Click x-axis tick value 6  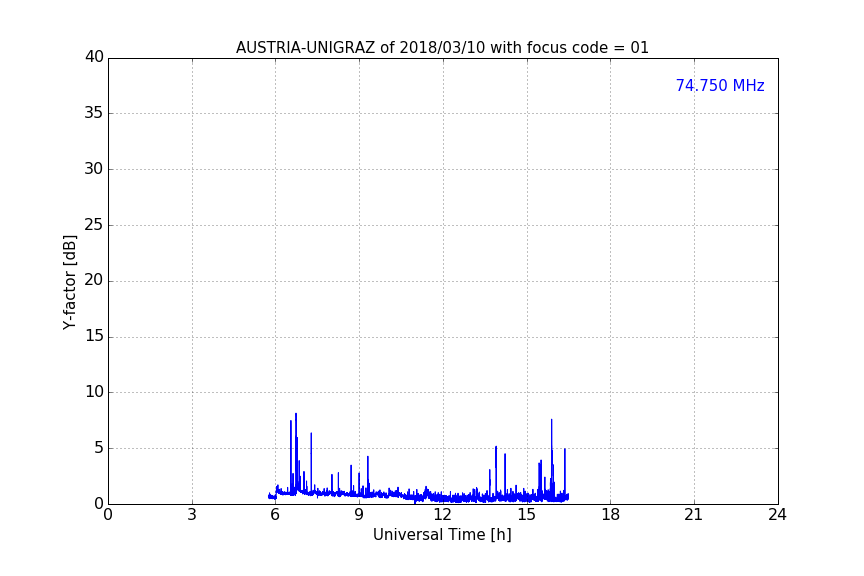pyautogui.click(x=275, y=515)
